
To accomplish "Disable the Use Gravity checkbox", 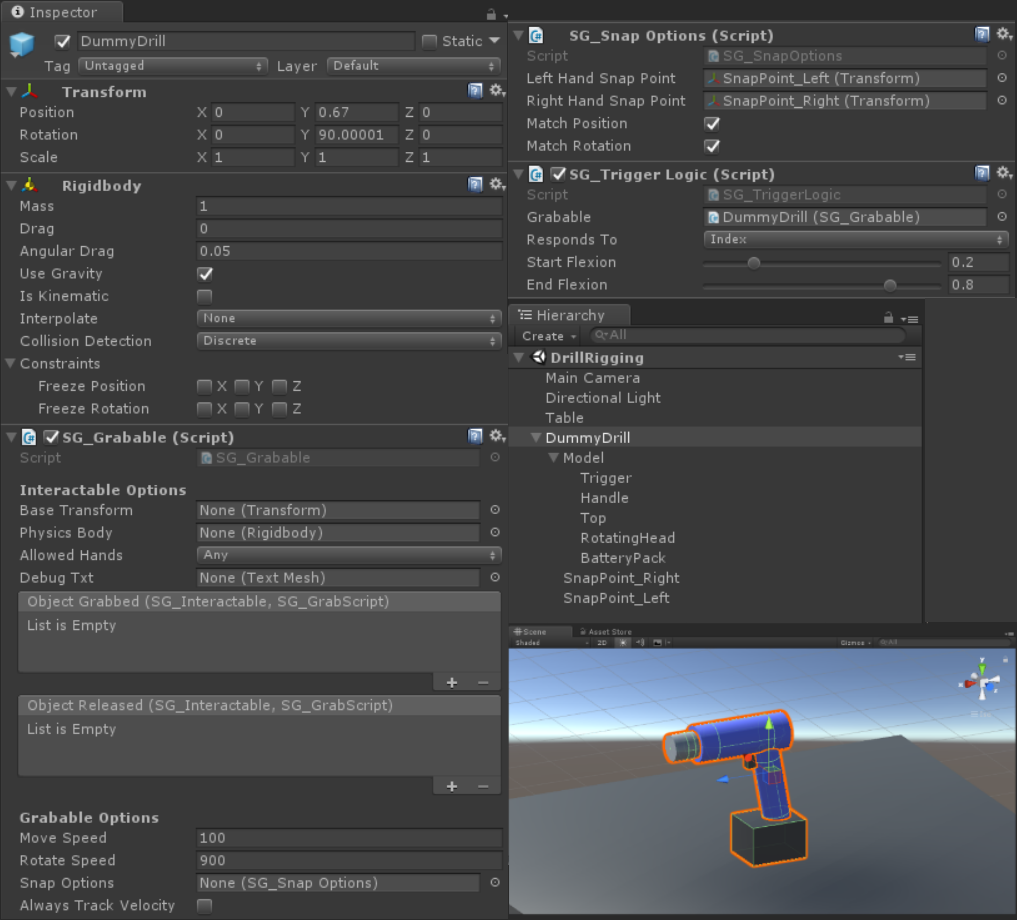I will point(205,274).
